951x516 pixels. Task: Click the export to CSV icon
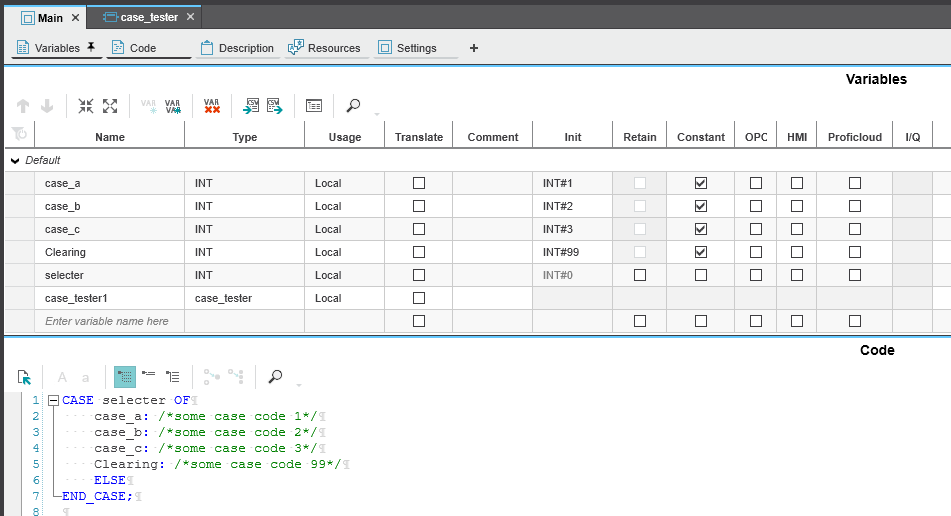coord(275,106)
